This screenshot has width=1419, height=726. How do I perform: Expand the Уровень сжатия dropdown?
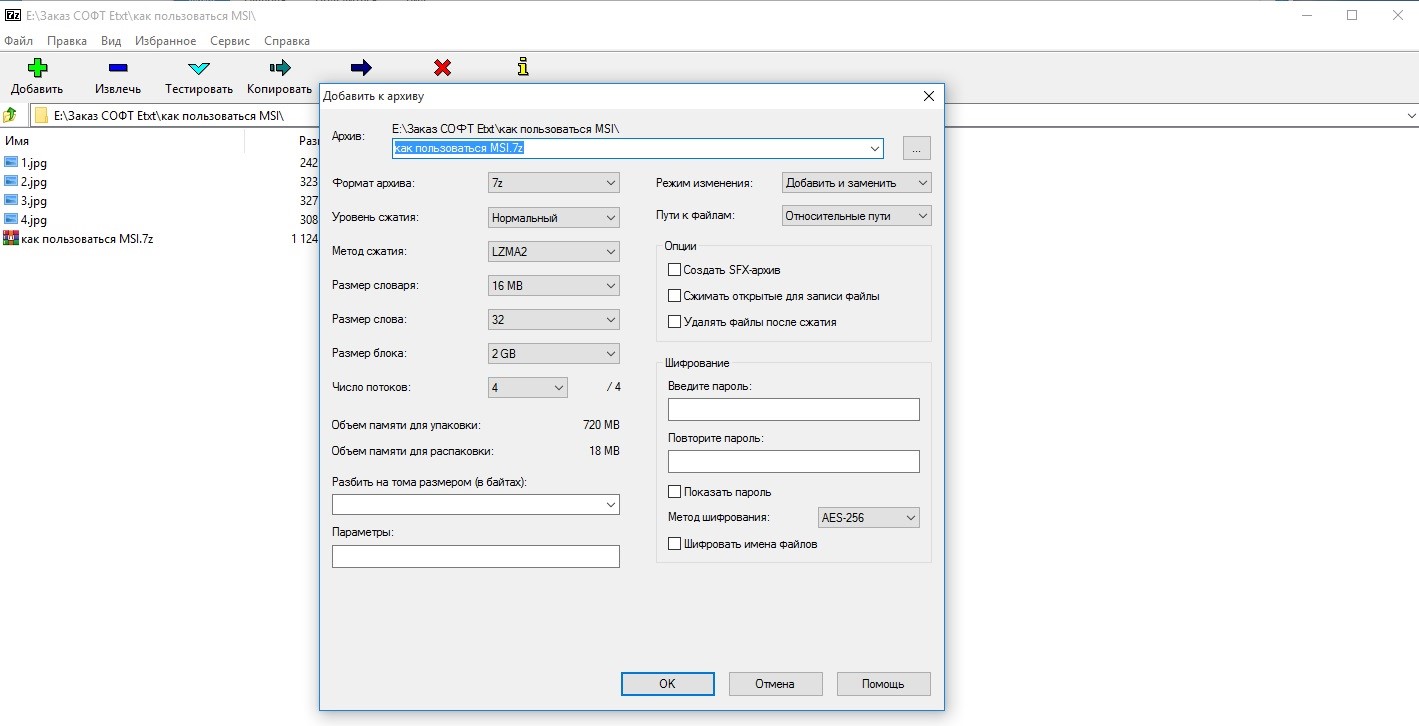click(554, 217)
